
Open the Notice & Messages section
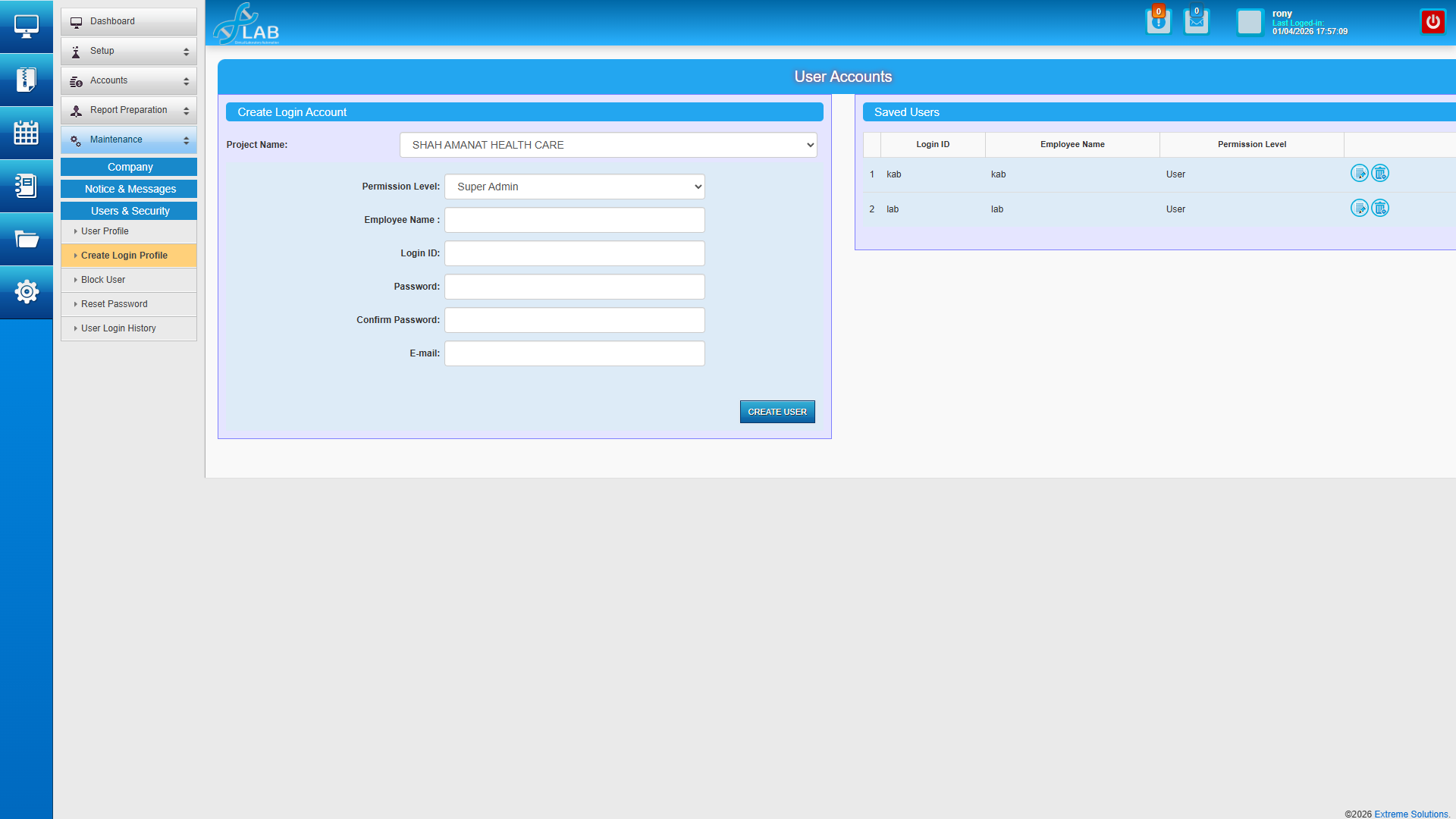click(130, 189)
